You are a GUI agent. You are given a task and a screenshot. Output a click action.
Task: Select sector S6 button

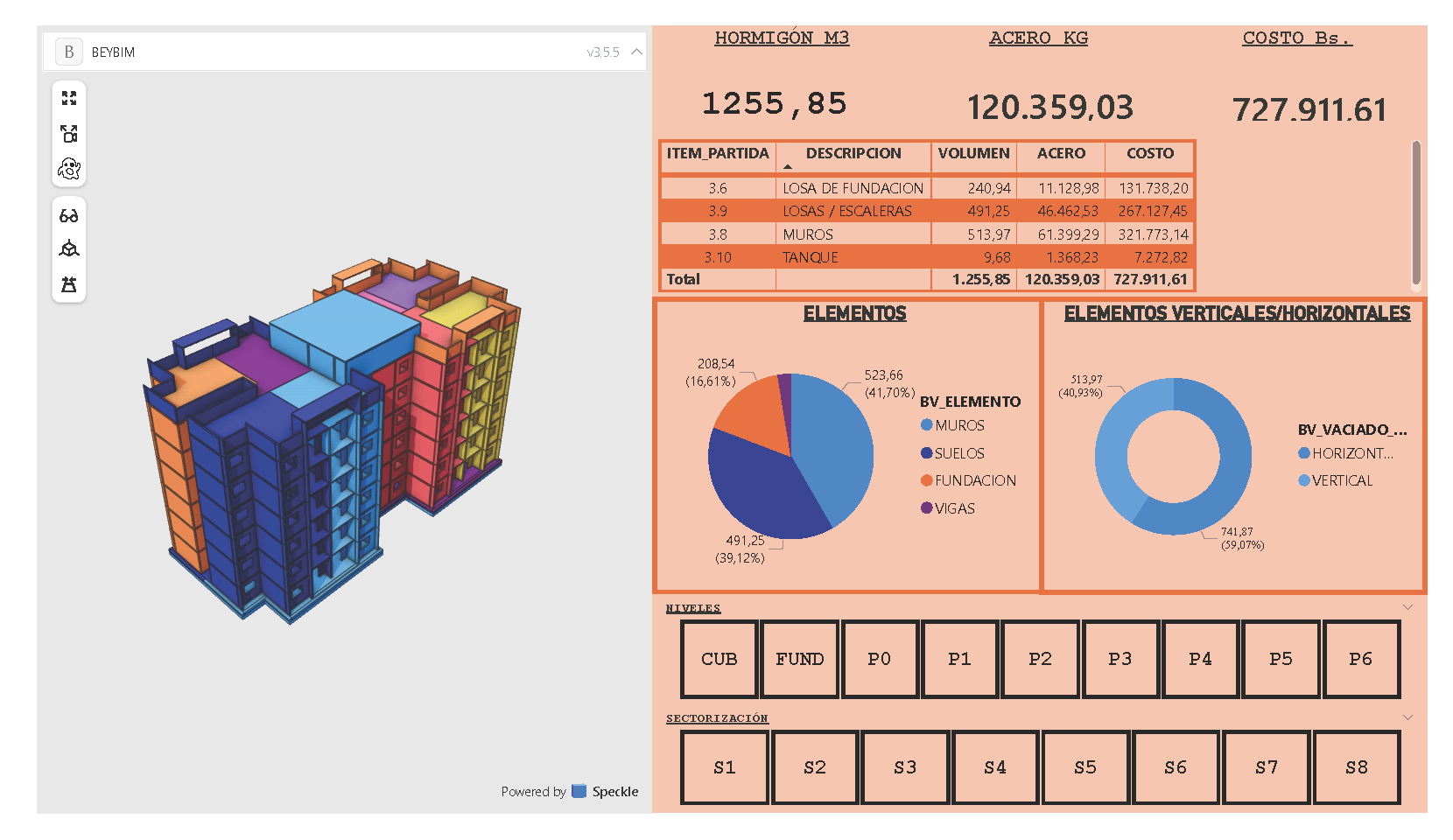(1176, 767)
